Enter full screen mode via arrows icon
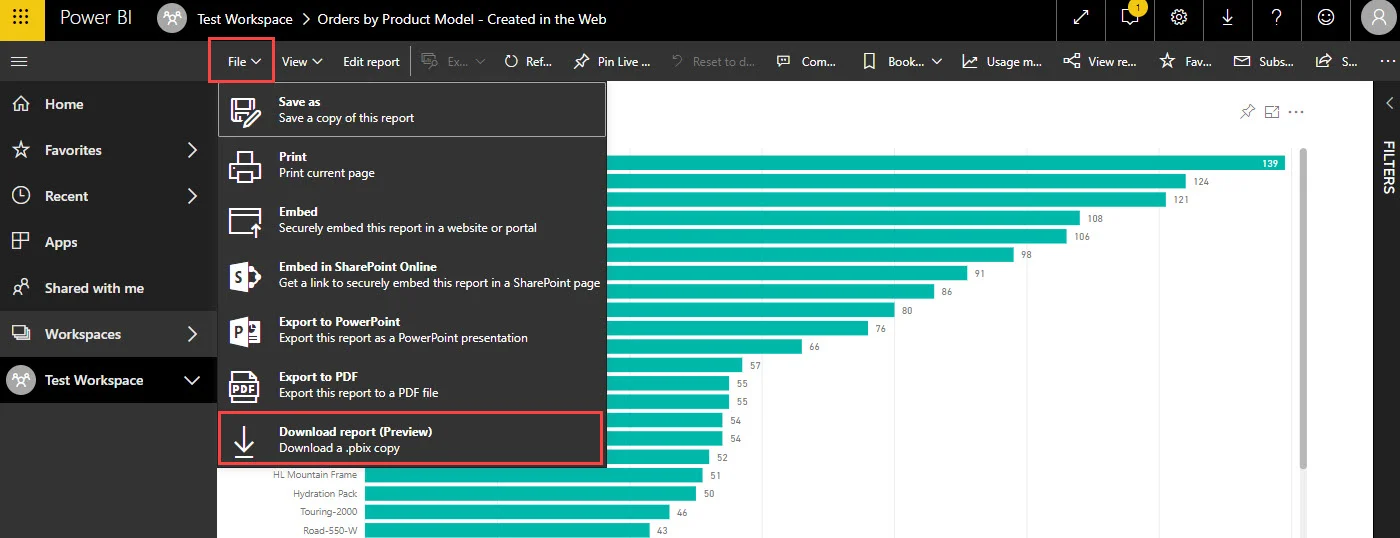The height and width of the screenshot is (538, 1400). click(1082, 18)
